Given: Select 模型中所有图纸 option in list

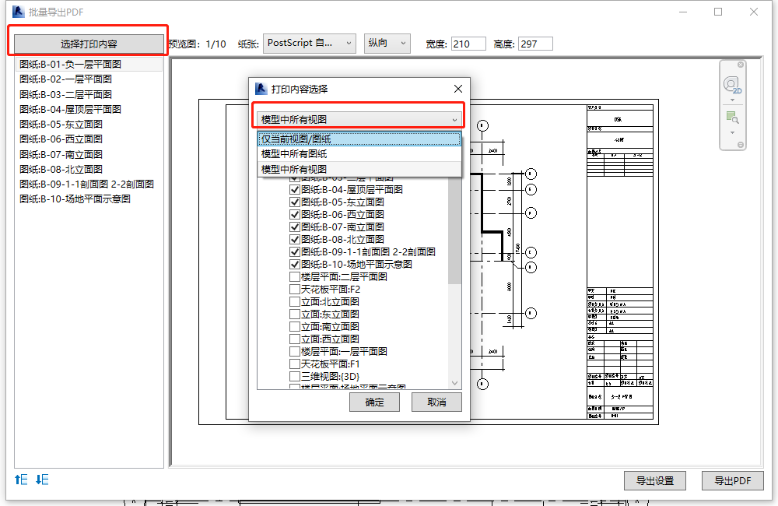Looking at the screenshot, I should [358, 154].
